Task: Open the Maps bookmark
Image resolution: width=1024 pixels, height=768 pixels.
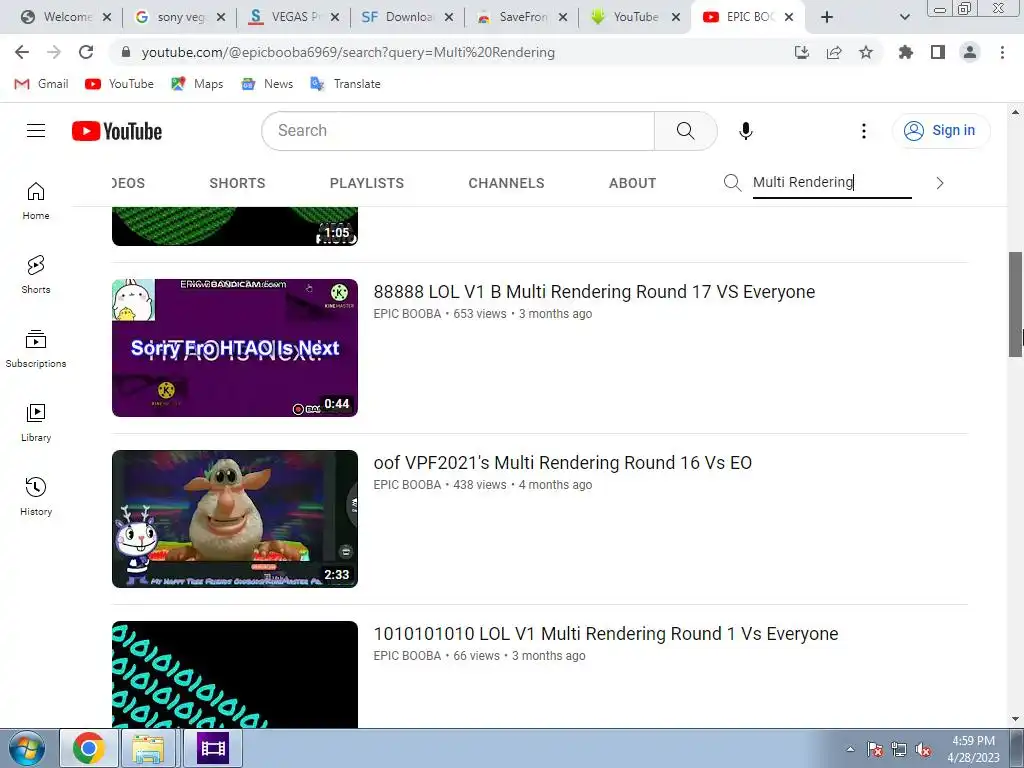Action: (x=197, y=84)
